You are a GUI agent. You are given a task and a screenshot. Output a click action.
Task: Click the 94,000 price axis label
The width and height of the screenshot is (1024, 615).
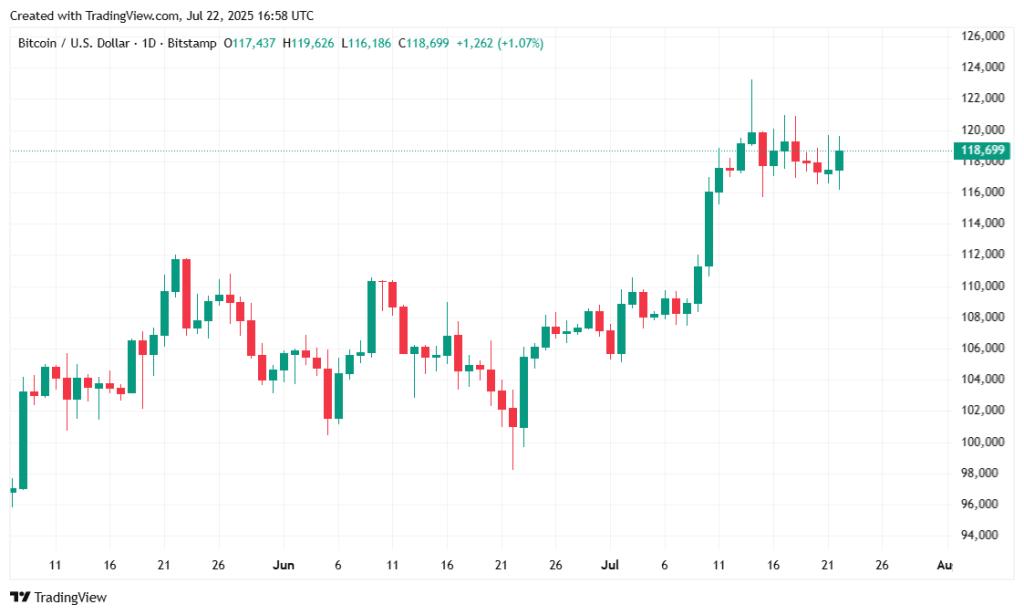click(982, 535)
